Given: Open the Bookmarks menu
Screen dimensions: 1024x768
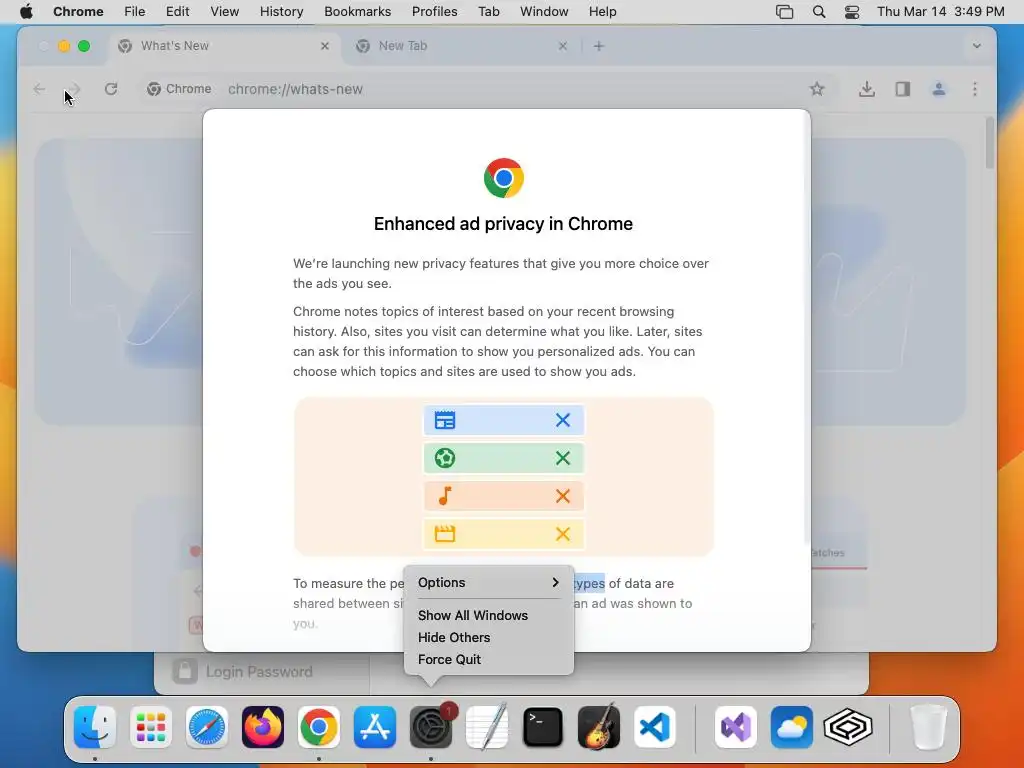Looking at the screenshot, I should point(357,12).
